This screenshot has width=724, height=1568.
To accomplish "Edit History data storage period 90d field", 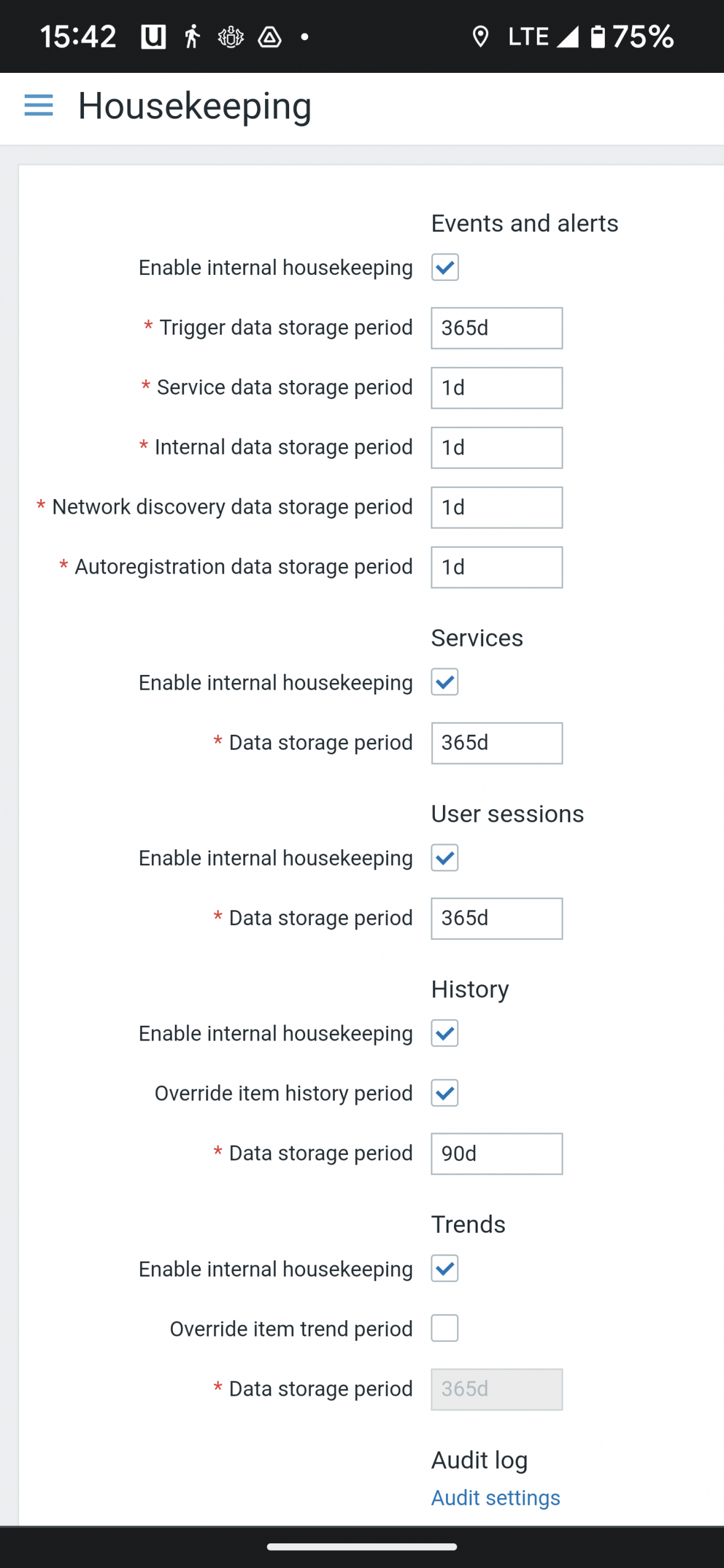I will point(497,1154).
